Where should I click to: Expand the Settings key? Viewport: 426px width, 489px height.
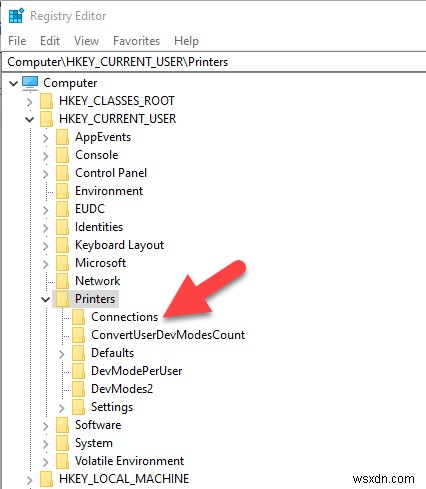[x=62, y=408]
